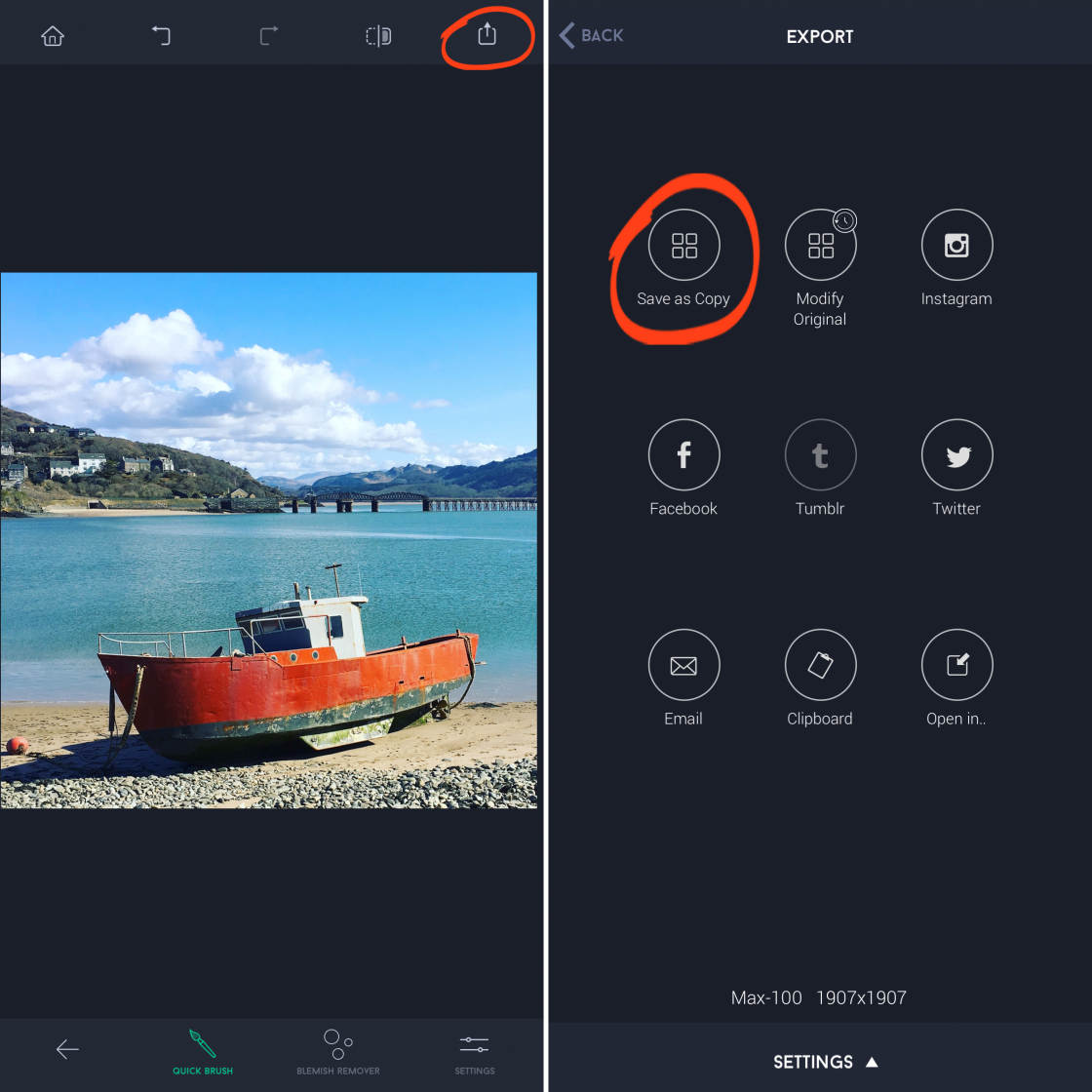Toggle before/after compare view
Image resolution: width=1092 pixels, height=1092 pixels.
pos(378,35)
